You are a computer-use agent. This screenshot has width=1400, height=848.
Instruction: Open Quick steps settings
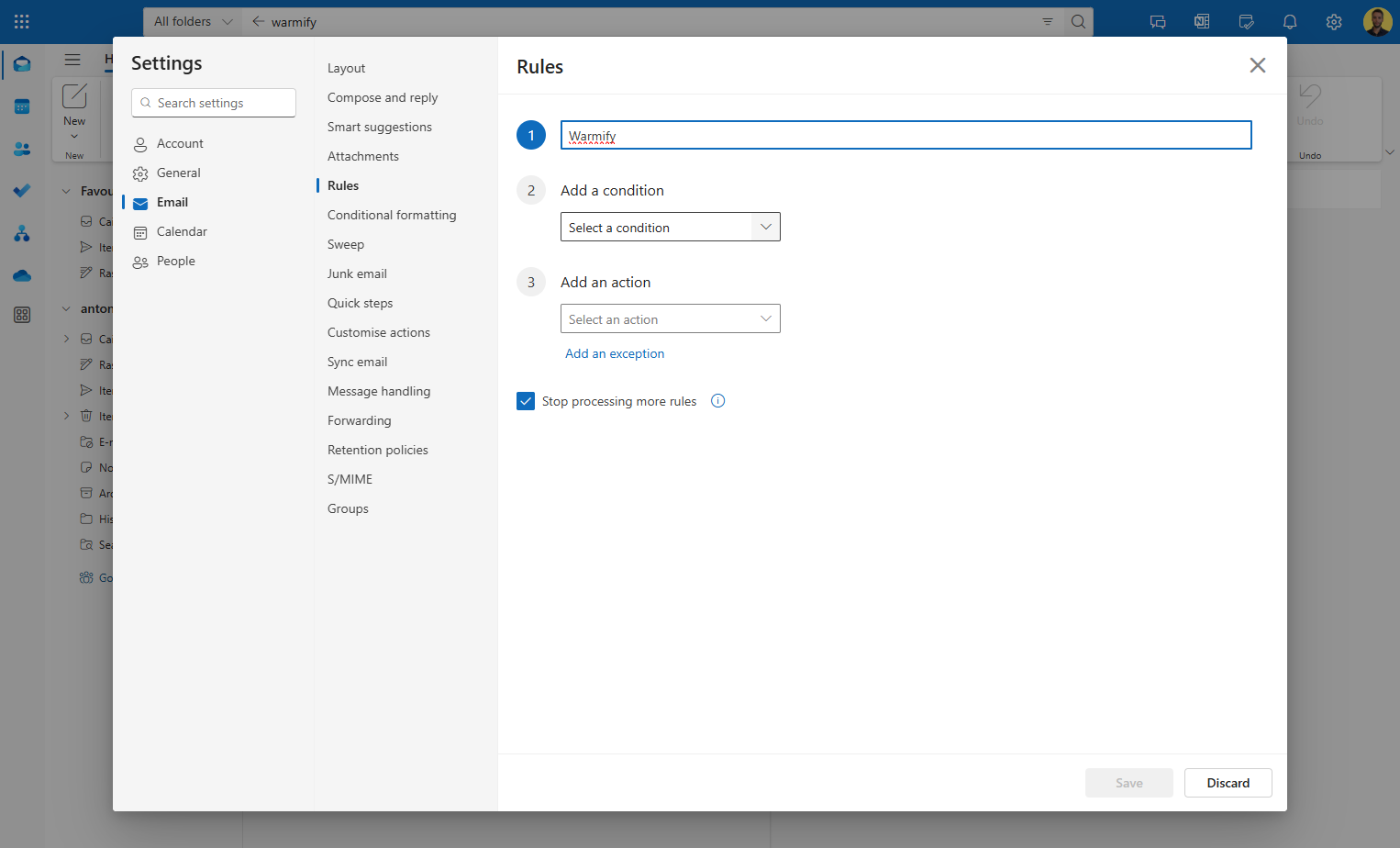tap(360, 303)
